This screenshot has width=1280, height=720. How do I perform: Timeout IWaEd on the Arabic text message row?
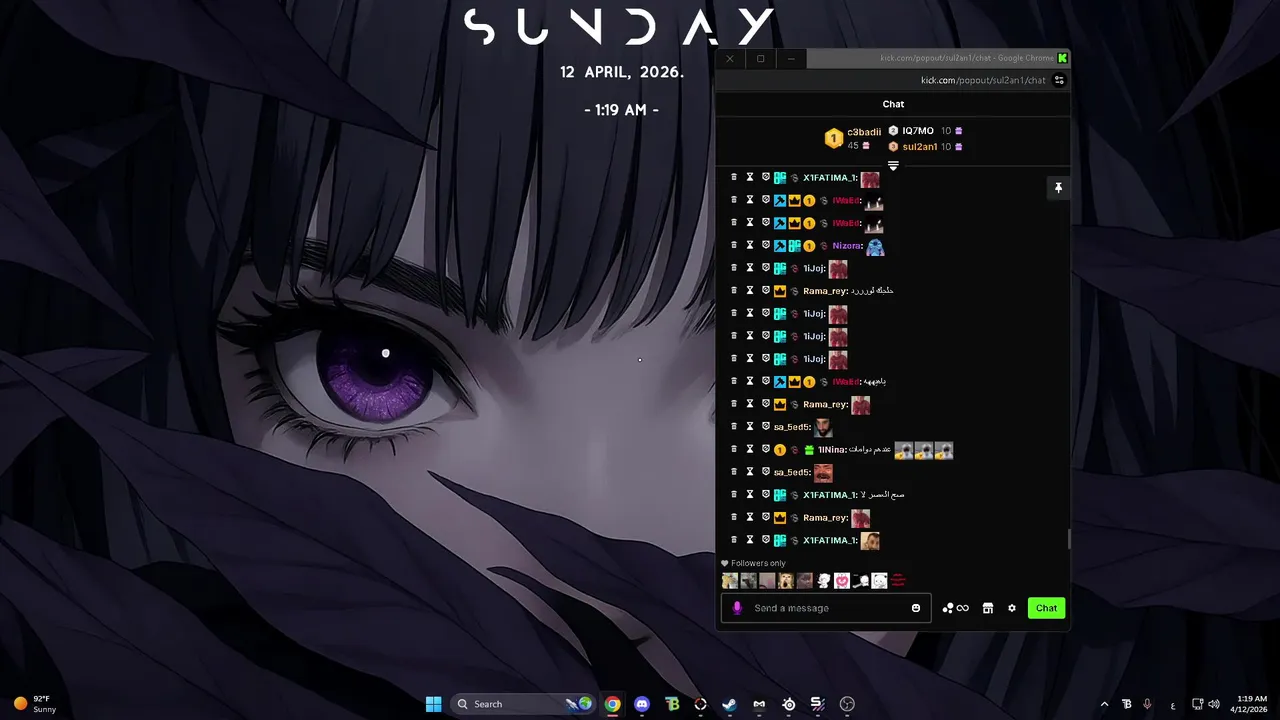[750, 381]
